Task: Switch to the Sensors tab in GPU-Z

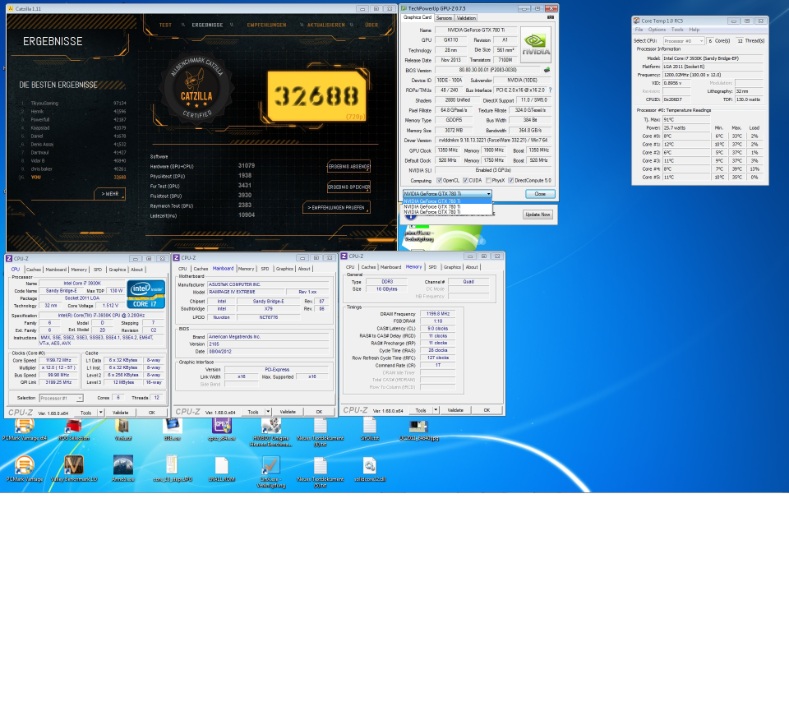Action: pyautogui.click(x=444, y=18)
